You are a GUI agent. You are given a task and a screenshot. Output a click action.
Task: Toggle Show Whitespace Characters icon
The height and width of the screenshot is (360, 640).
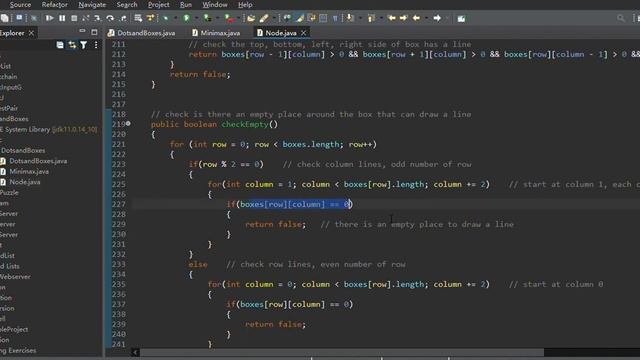coord(335,18)
